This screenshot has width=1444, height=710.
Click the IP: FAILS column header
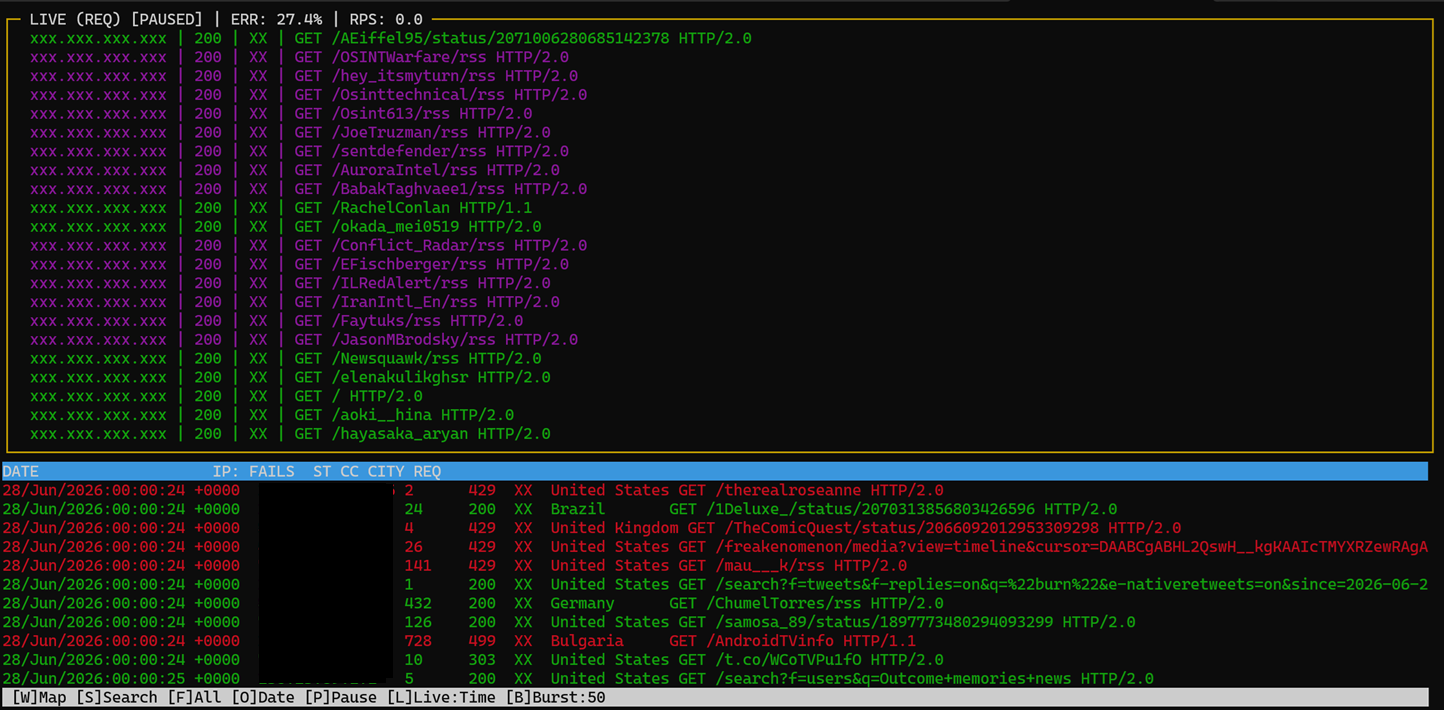(253, 471)
